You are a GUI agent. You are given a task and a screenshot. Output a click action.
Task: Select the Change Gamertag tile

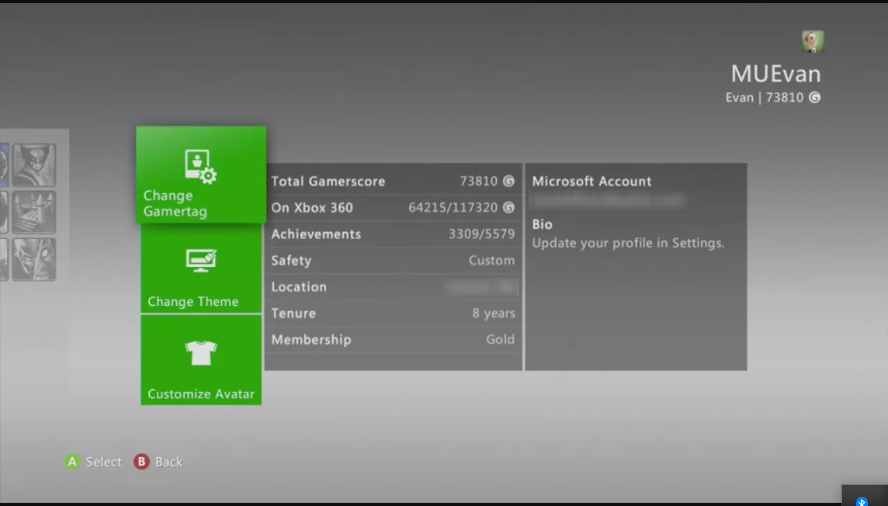[201, 175]
